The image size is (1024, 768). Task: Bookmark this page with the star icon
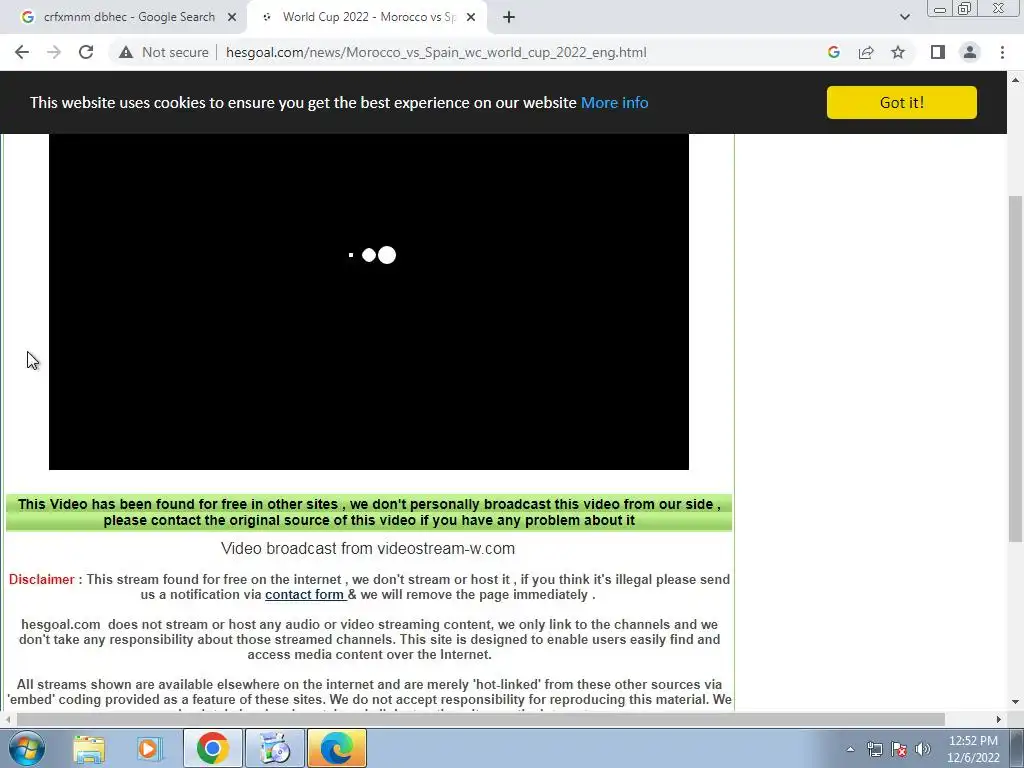(898, 52)
